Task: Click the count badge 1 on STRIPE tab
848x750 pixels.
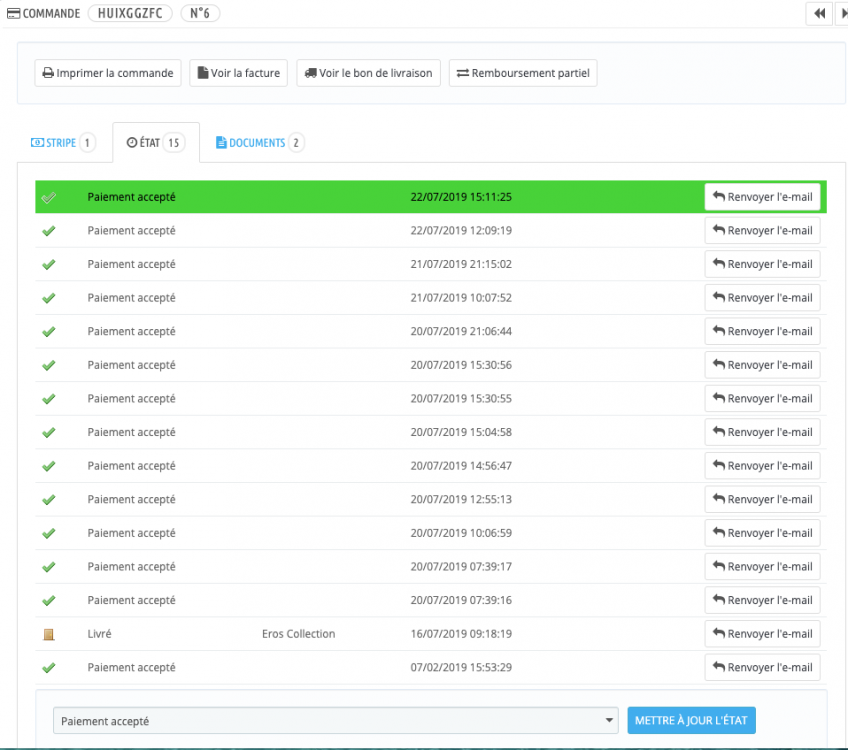Action: pos(87,143)
